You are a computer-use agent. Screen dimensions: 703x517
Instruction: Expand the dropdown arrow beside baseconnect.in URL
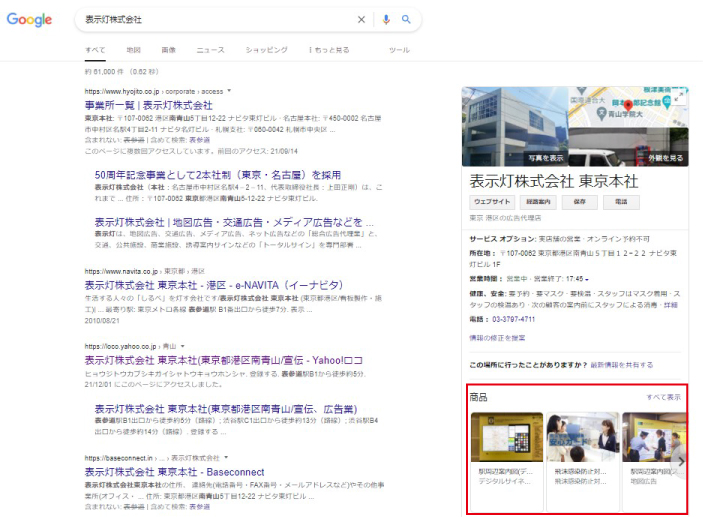(226, 457)
